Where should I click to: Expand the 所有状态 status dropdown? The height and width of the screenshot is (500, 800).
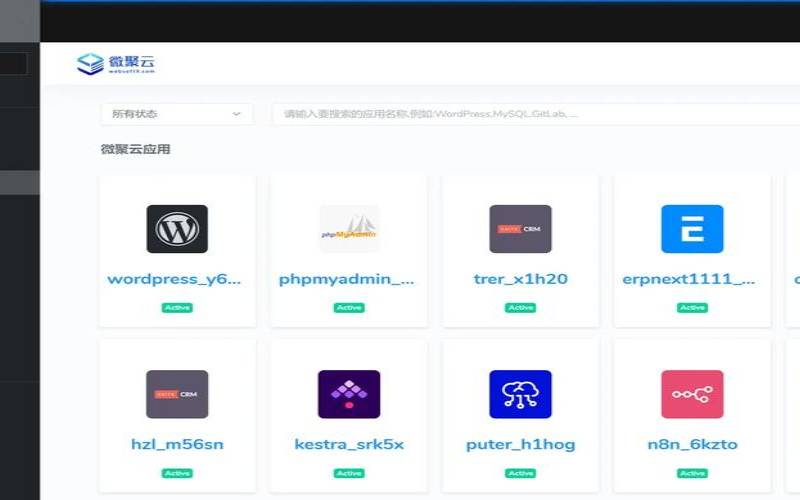[177, 114]
